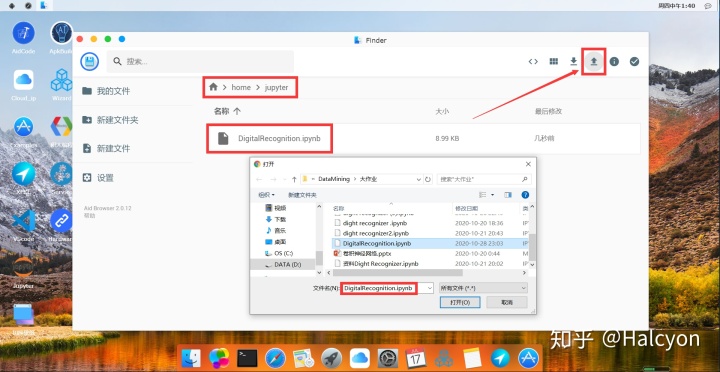
Task: Toggle the preview pane icon in dialog
Action: pos(508,195)
